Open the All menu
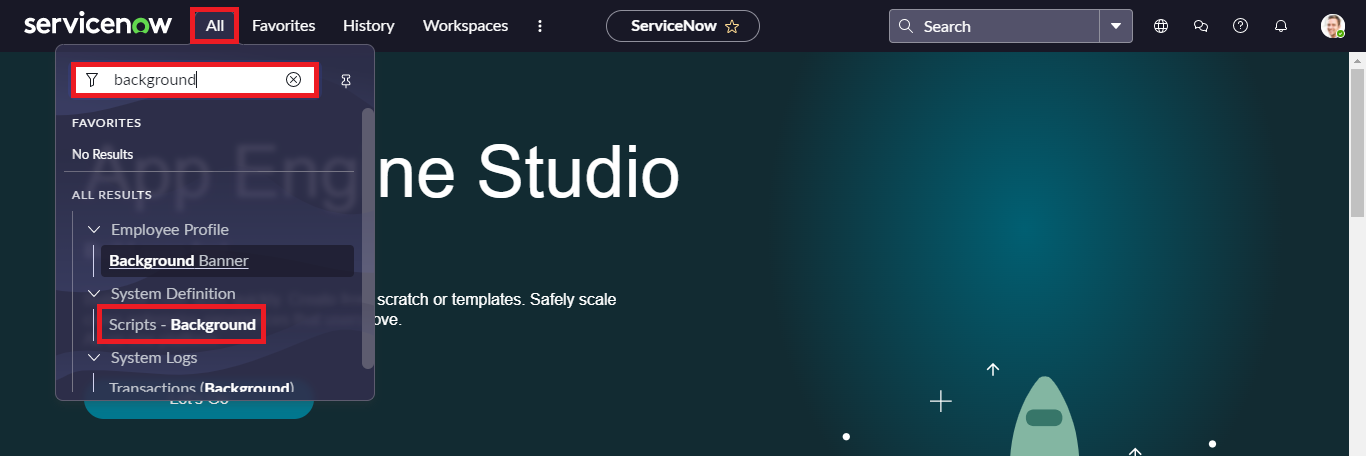1366x456 pixels. (215, 26)
